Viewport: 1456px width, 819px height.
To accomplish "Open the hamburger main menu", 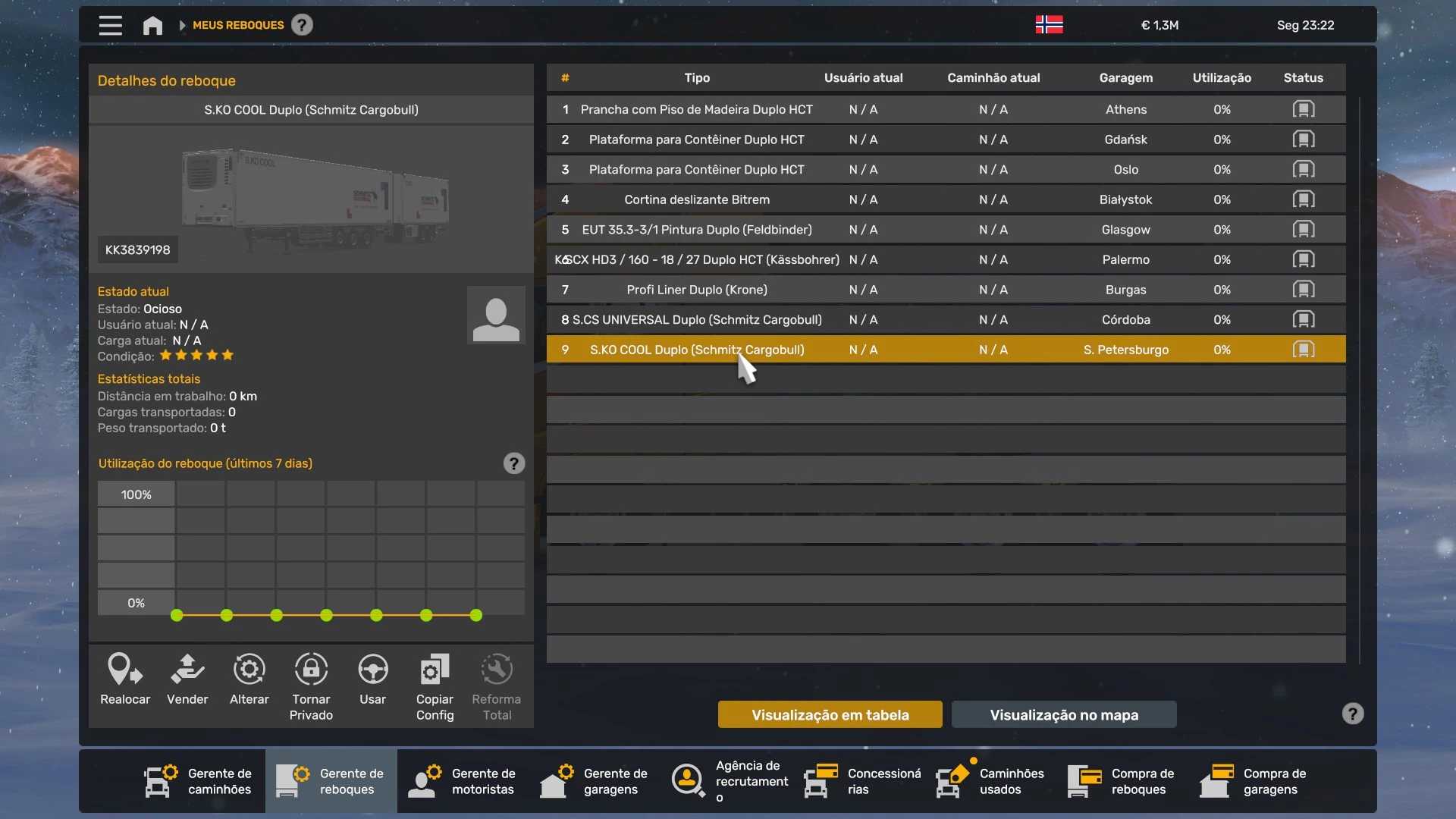I will point(110,25).
